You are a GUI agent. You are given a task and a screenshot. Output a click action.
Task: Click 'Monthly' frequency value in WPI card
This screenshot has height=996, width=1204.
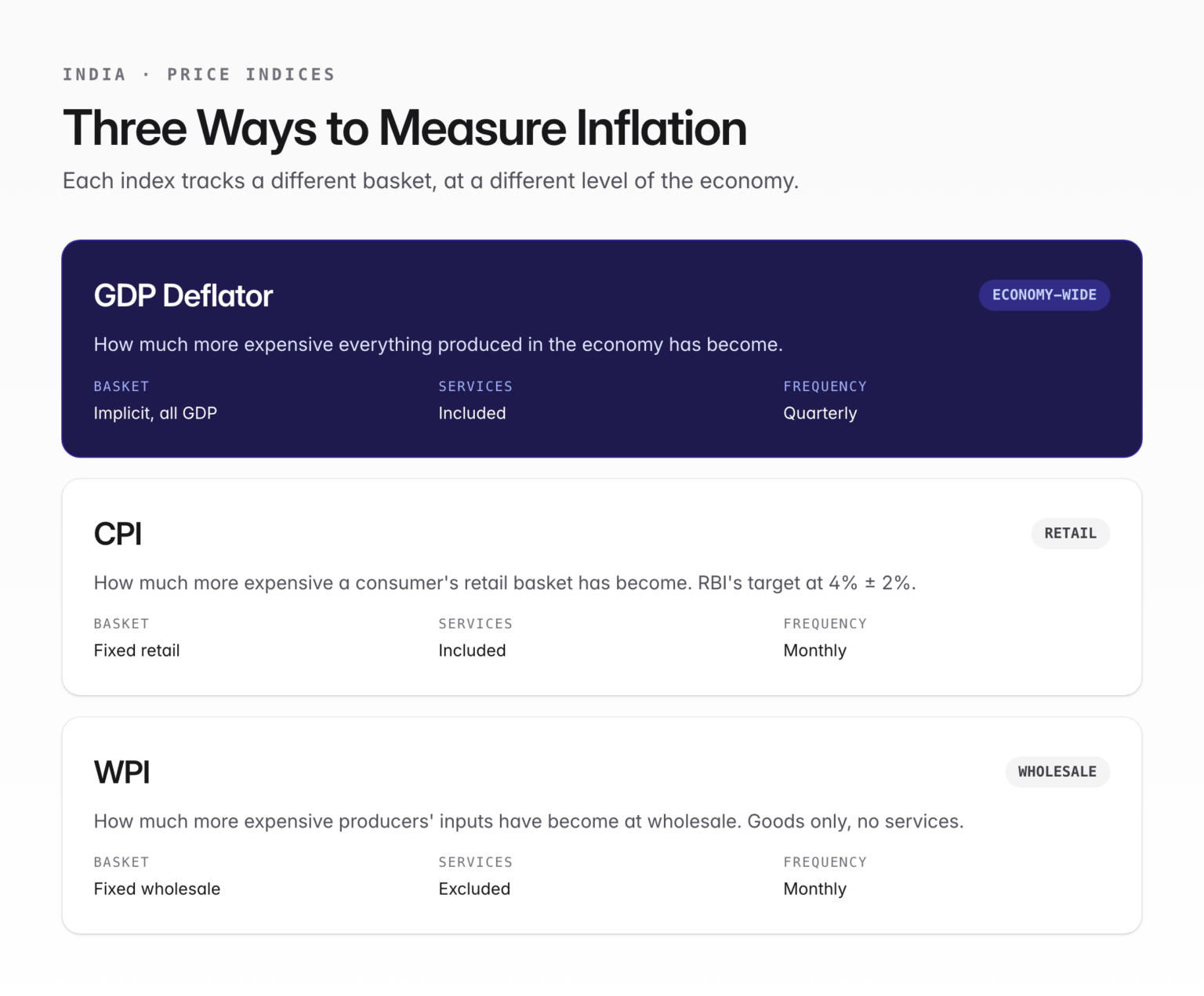point(815,889)
